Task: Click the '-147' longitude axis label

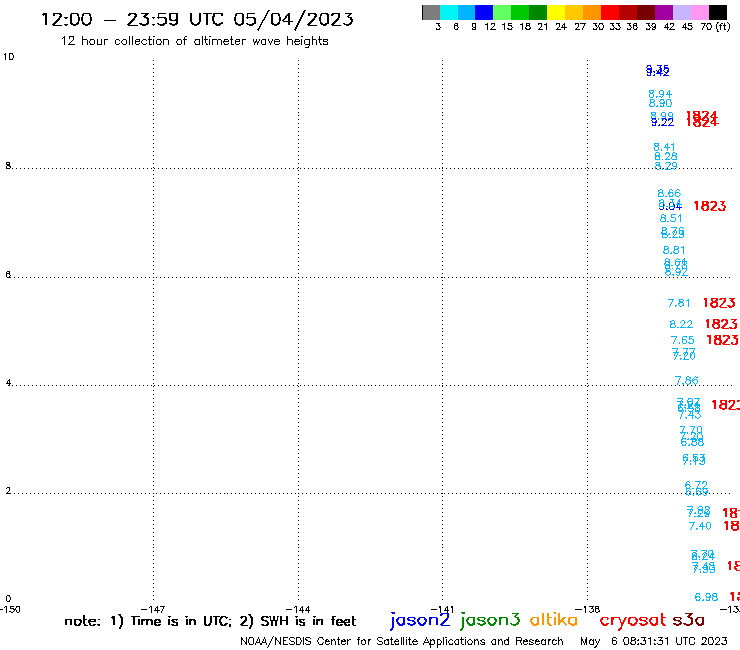Action: click(153, 609)
